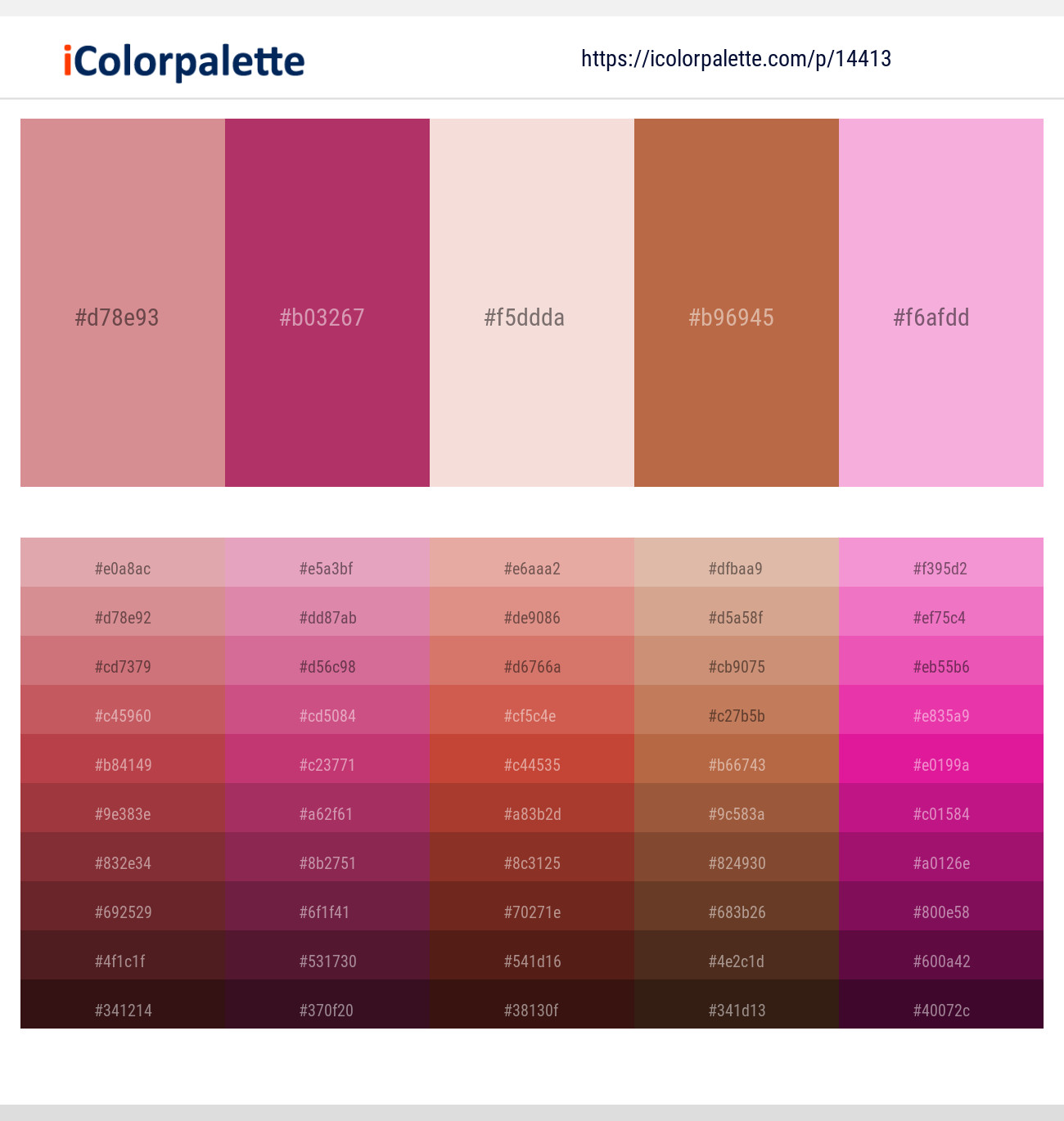Click the #40072c shade cell
1064x1121 pixels.
click(940, 1010)
